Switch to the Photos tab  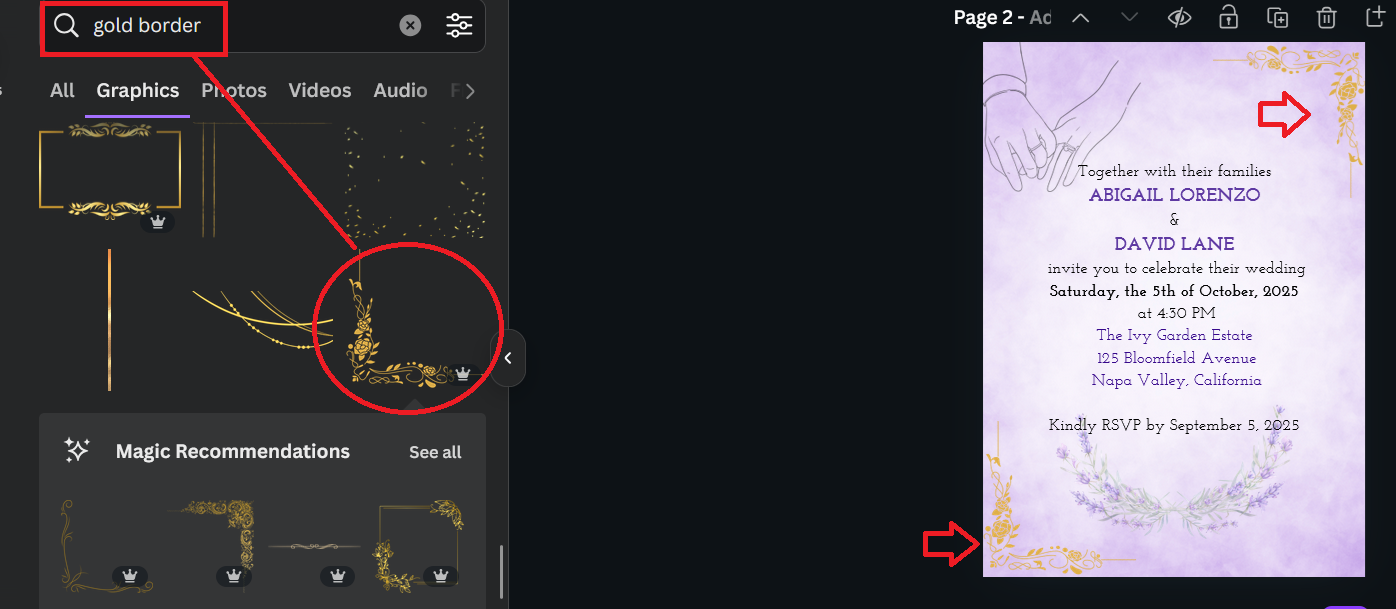(x=234, y=91)
